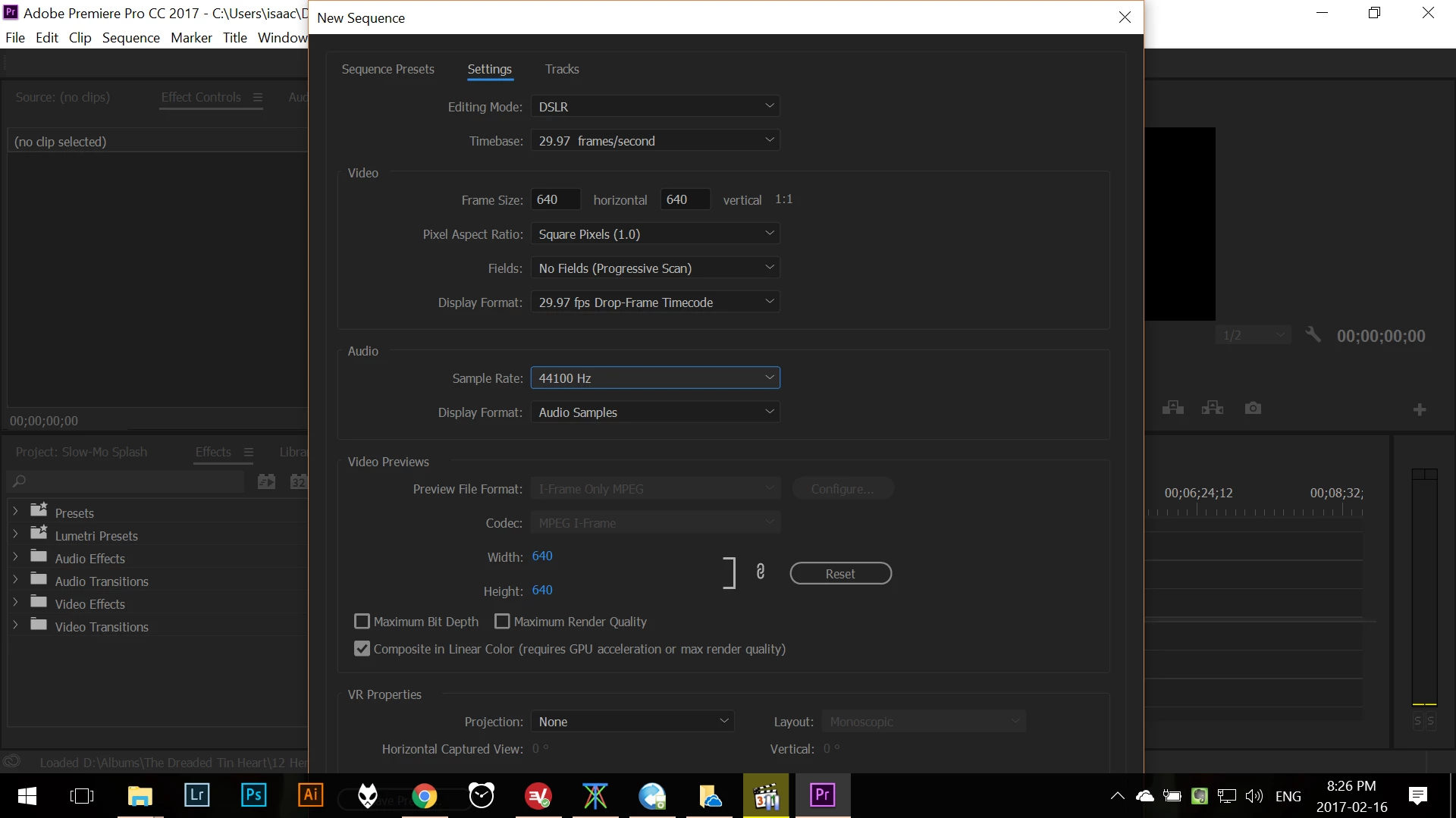This screenshot has width=1456, height=818.
Task: Click the search magnifier in Effects panel
Action: click(x=20, y=481)
